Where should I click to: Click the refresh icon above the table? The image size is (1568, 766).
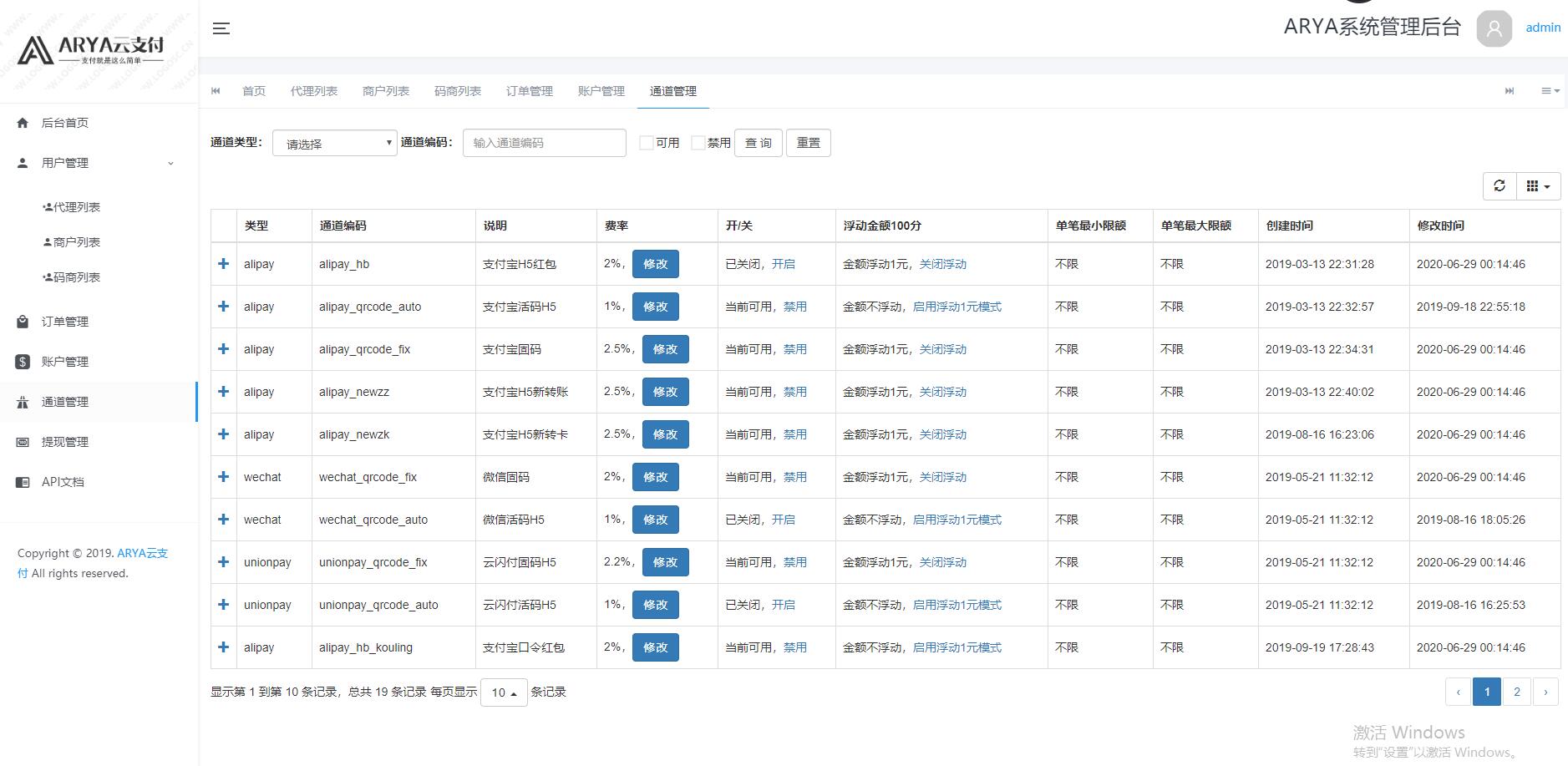(1499, 185)
